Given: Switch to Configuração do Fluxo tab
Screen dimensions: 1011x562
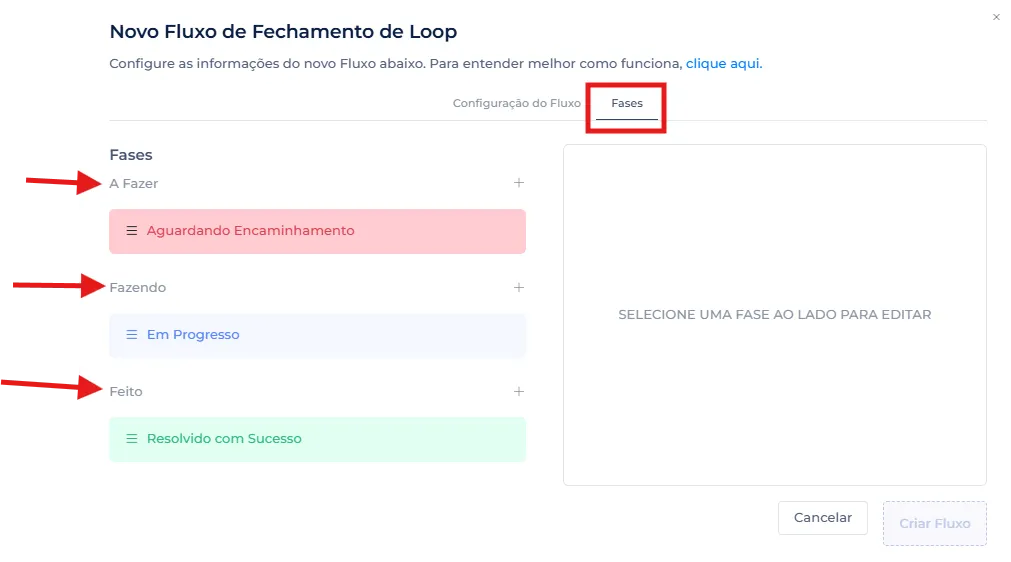Looking at the screenshot, I should [516, 104].
